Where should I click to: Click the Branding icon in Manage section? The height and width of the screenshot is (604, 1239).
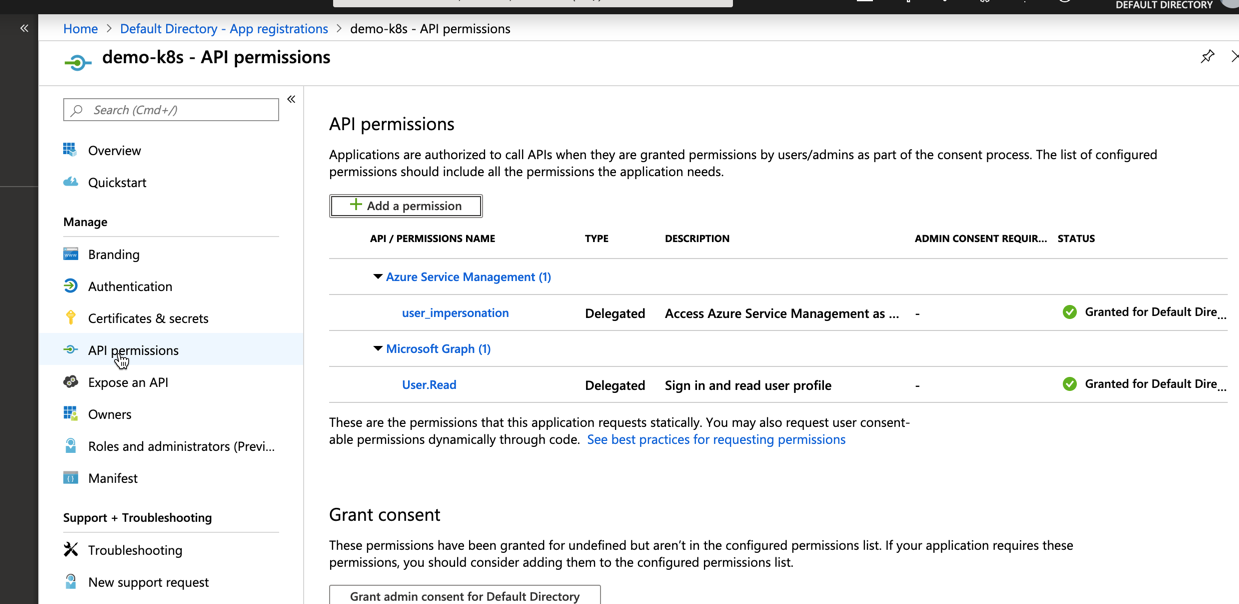click(70, 254)
